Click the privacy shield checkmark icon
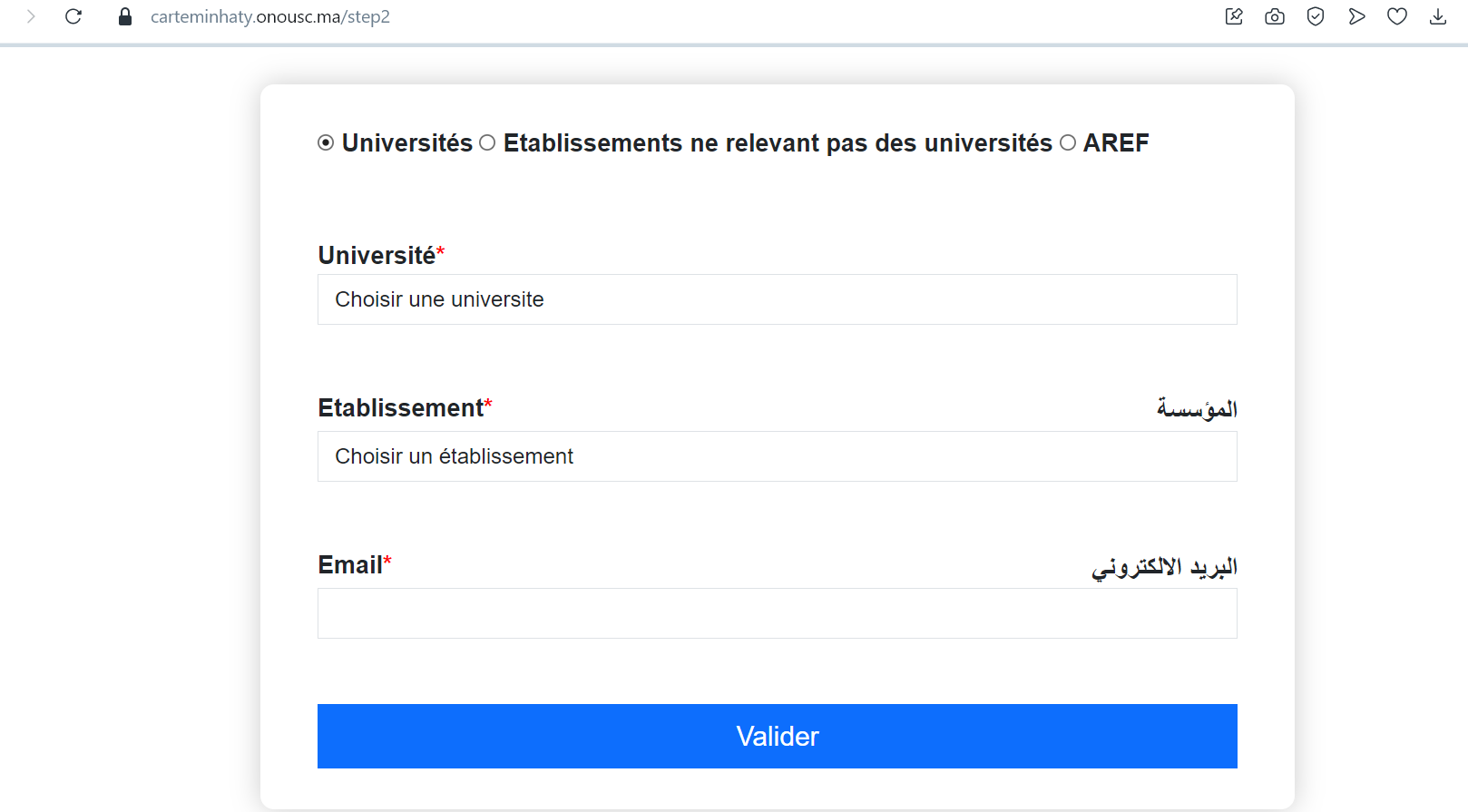 1316,16
